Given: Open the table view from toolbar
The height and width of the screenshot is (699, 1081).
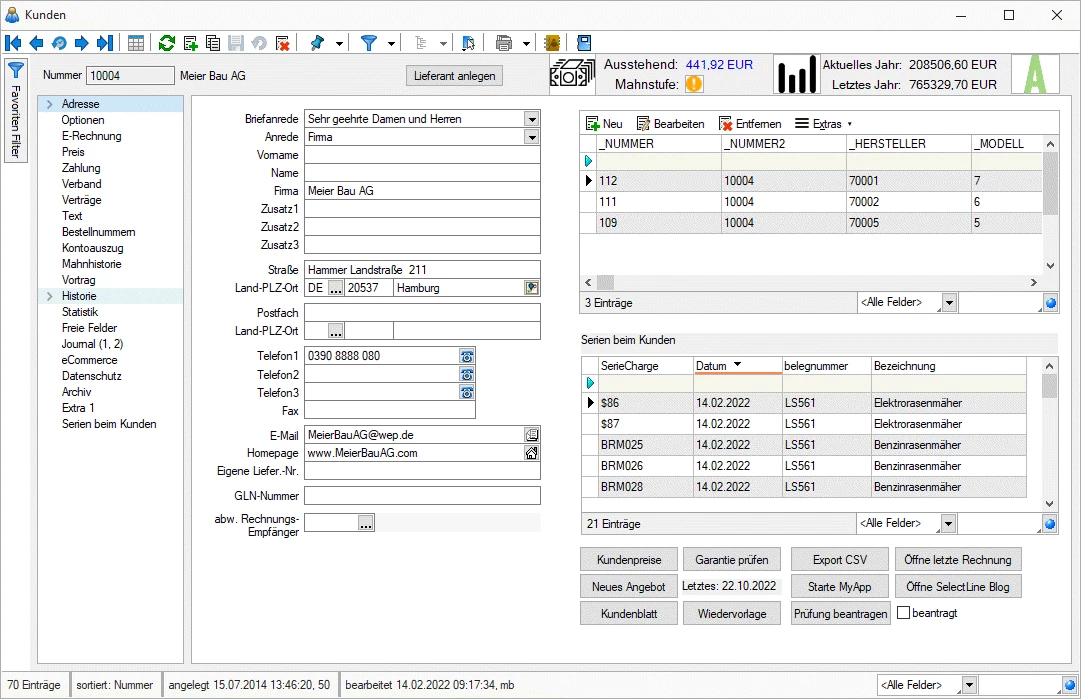Looking at the screenshot, I should point(135,43).
